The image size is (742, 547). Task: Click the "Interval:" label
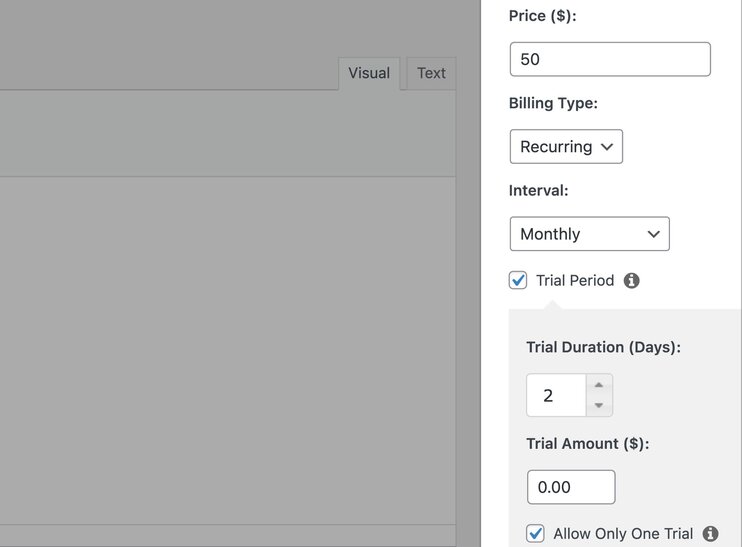point(538,190)
